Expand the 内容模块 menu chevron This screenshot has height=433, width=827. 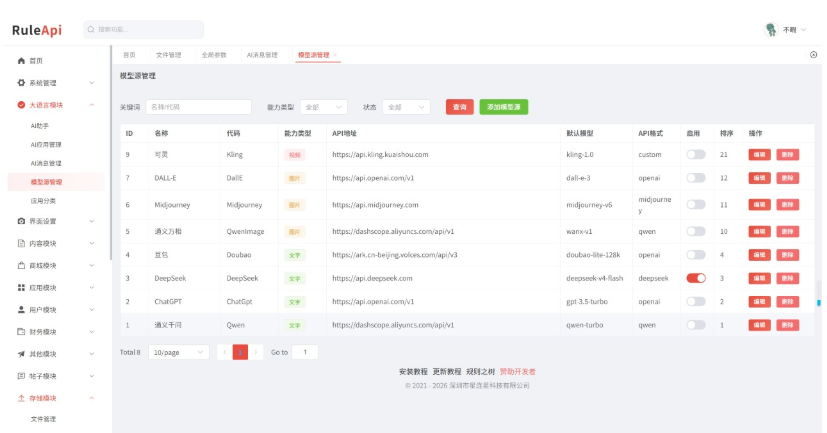(92, 243)
